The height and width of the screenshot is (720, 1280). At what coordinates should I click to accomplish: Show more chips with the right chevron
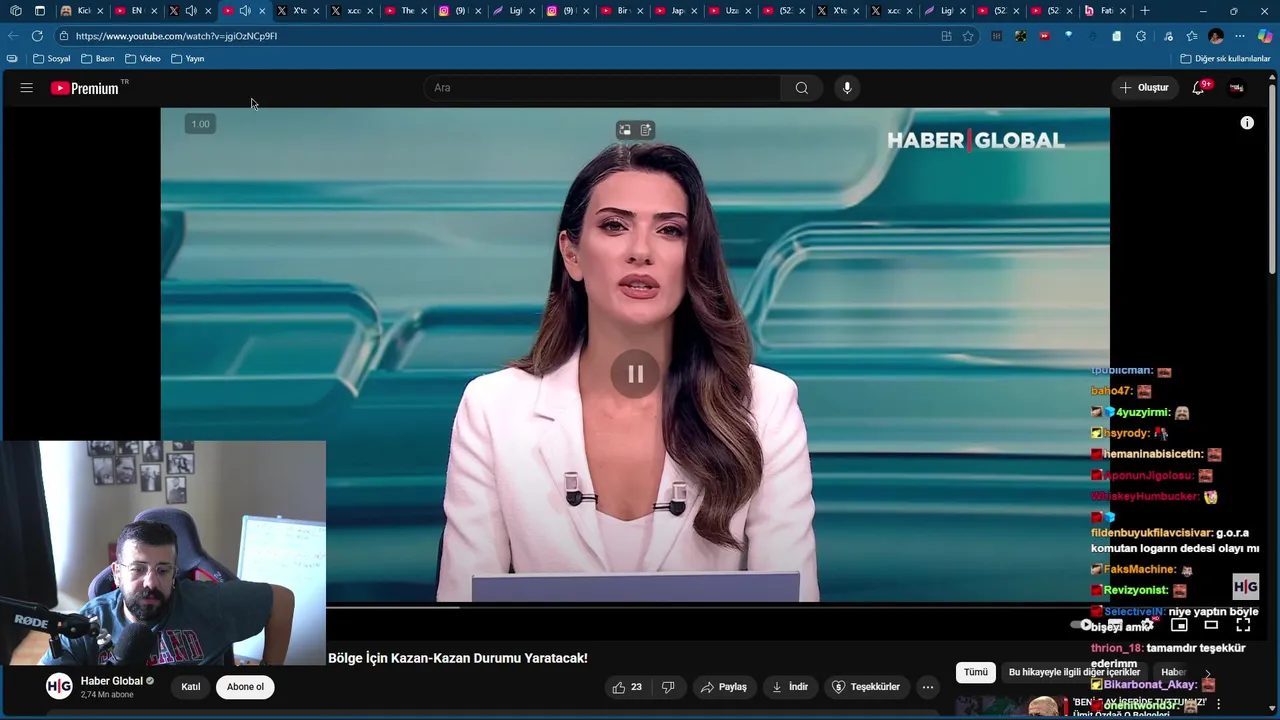[1207, 673]
